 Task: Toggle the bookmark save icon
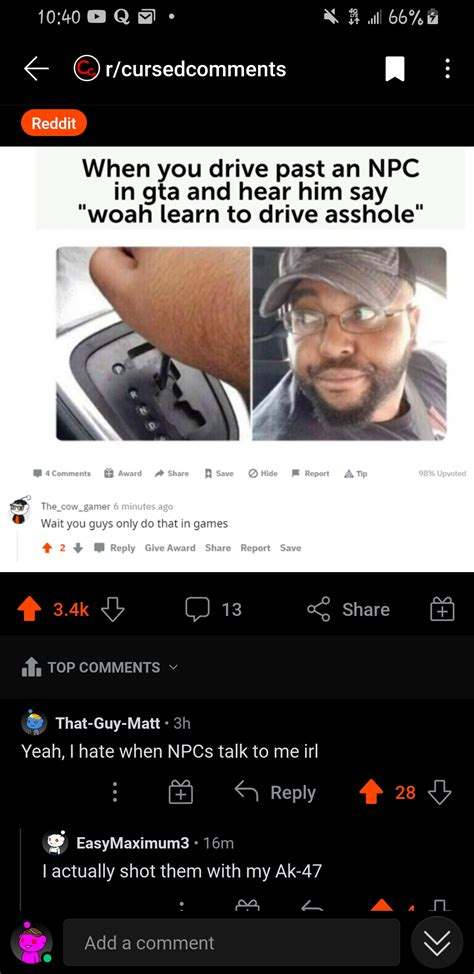click(395, 69)
